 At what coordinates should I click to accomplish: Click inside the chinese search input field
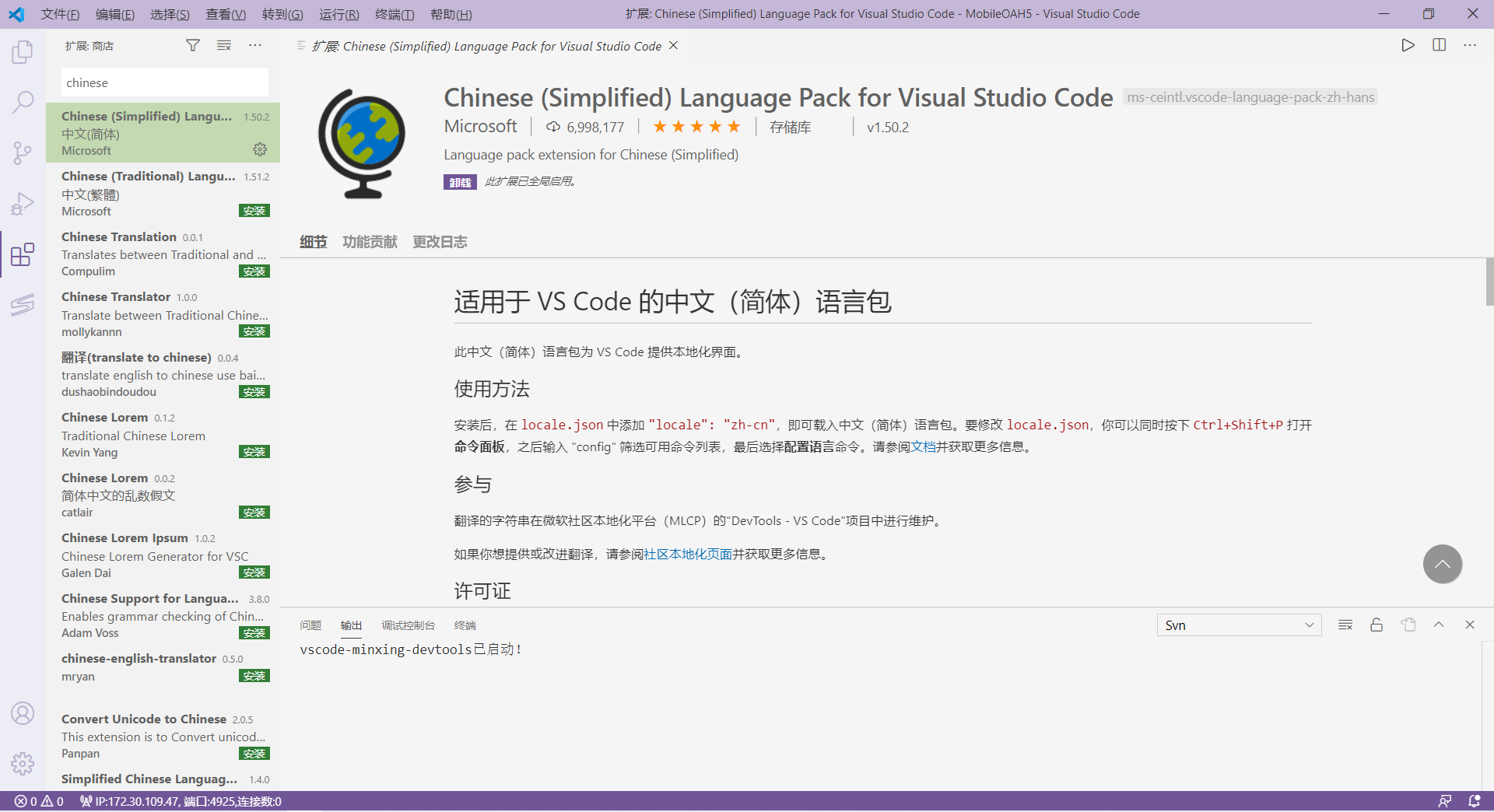click(x=164, y=82)
